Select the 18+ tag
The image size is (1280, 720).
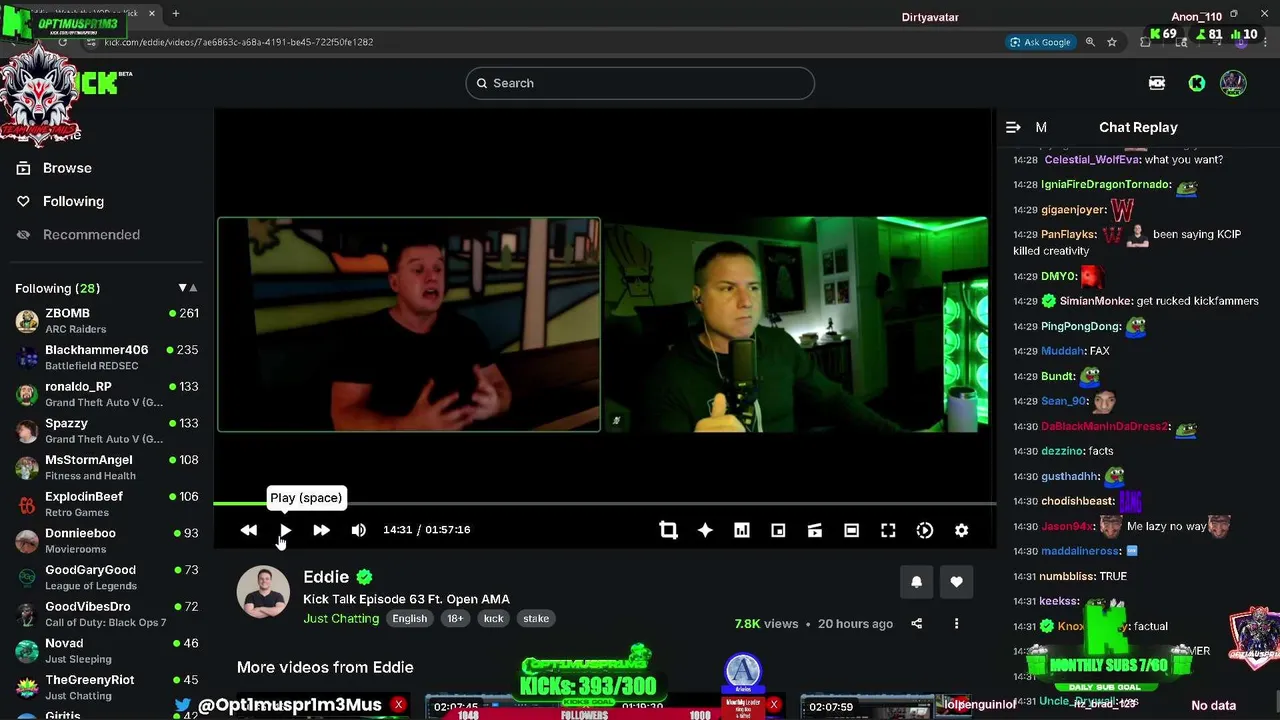(455, 618)
